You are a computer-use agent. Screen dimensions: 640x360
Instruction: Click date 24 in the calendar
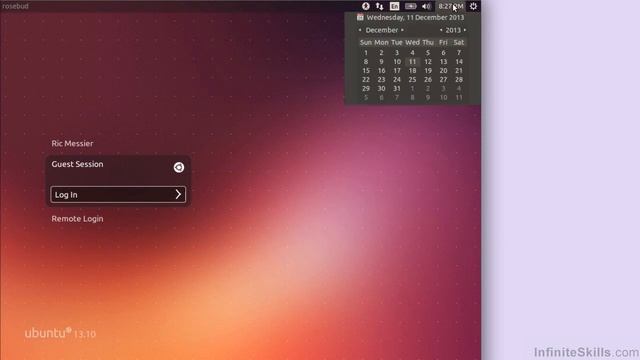point(397,80)
